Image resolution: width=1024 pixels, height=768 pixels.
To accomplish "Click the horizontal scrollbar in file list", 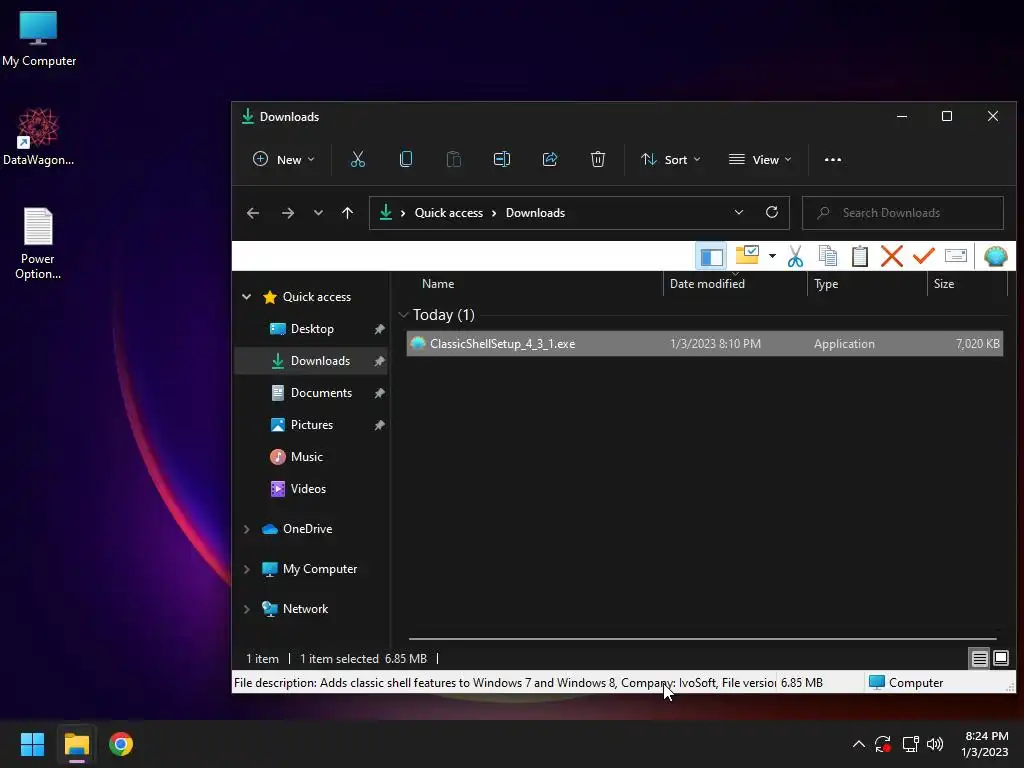I will pyautogui.click(x=703, y=639).
